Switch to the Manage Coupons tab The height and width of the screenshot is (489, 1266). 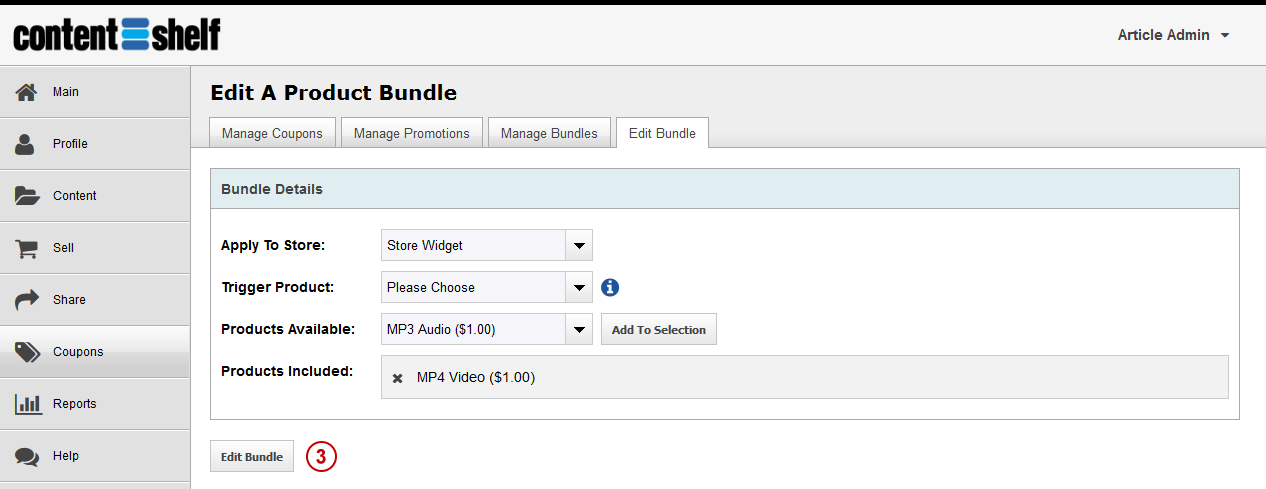[272, 133]
